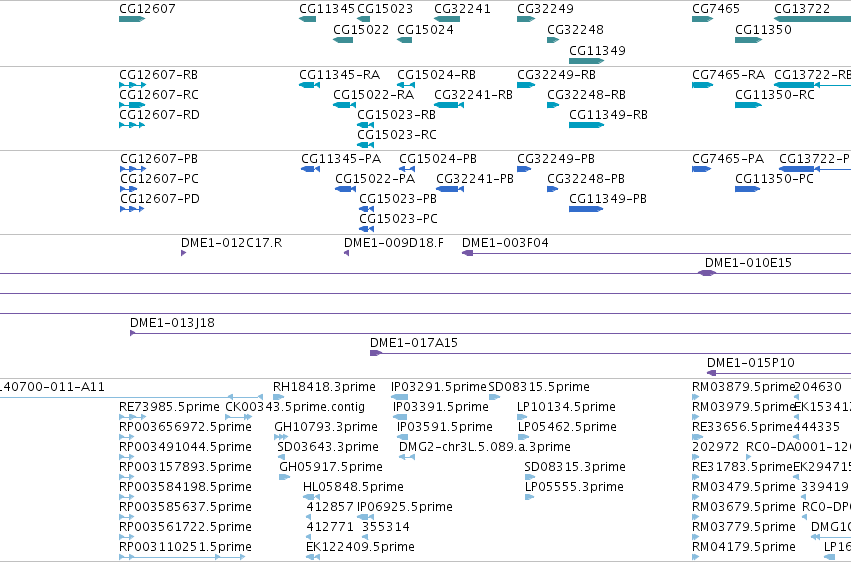Image resolution: width=851 pixels, height=562 pixels.
Task: Select transcript CG12607-RB
Action: [x=132, y=85]
